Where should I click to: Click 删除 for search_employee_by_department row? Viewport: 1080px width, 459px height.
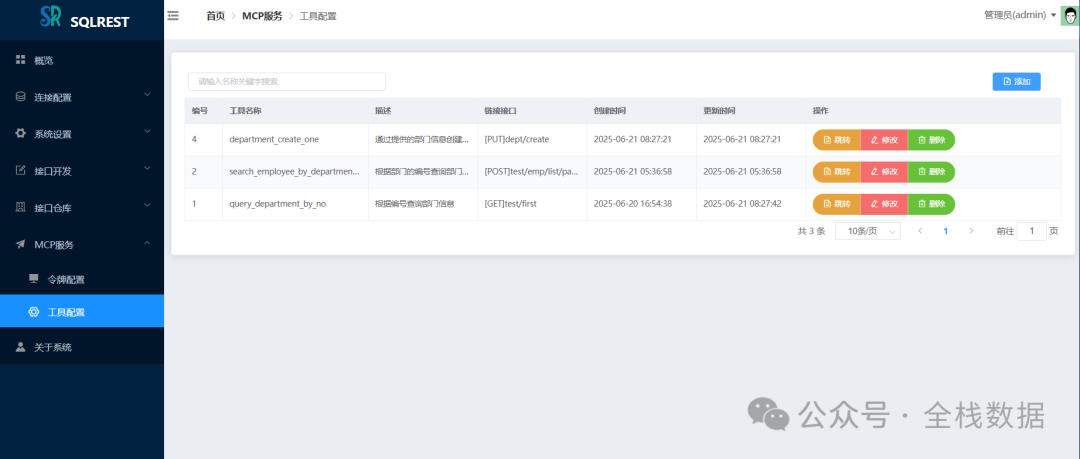point(931,172)
